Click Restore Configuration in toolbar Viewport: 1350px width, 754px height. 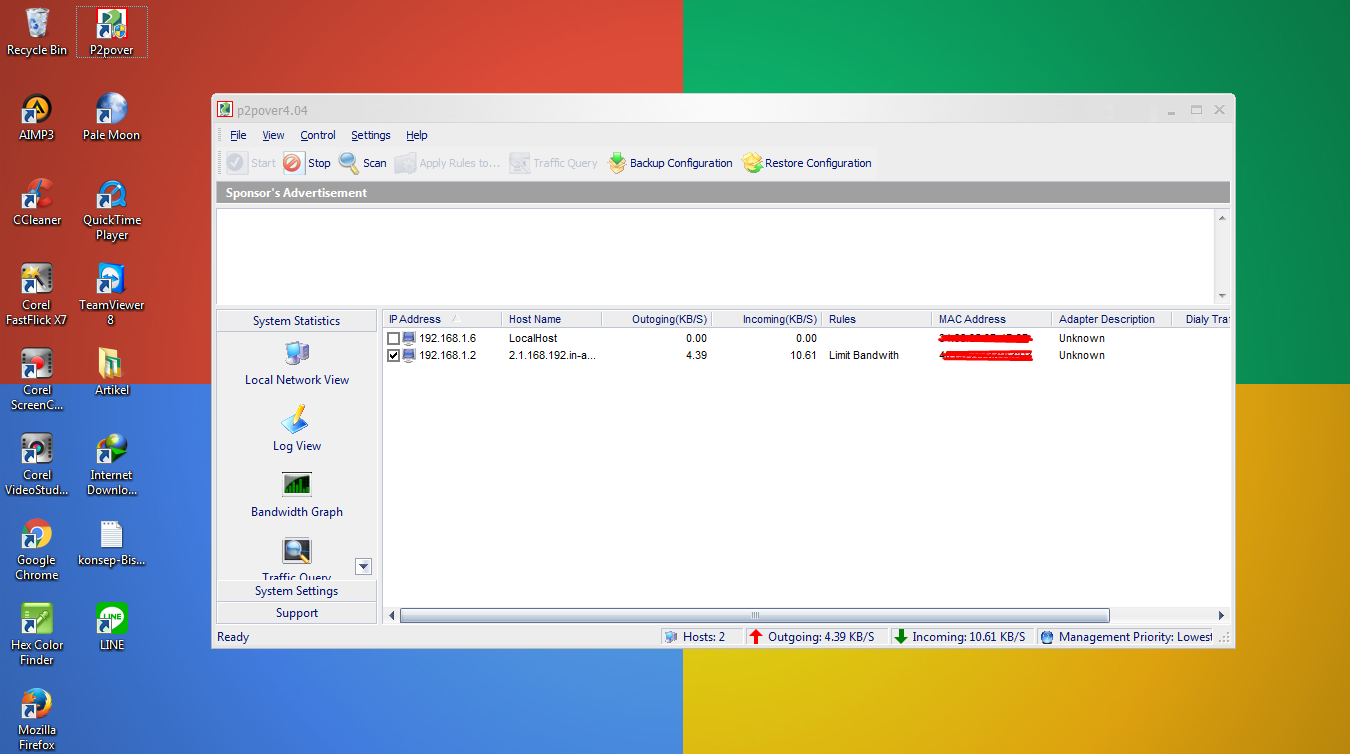pos(807,163)
